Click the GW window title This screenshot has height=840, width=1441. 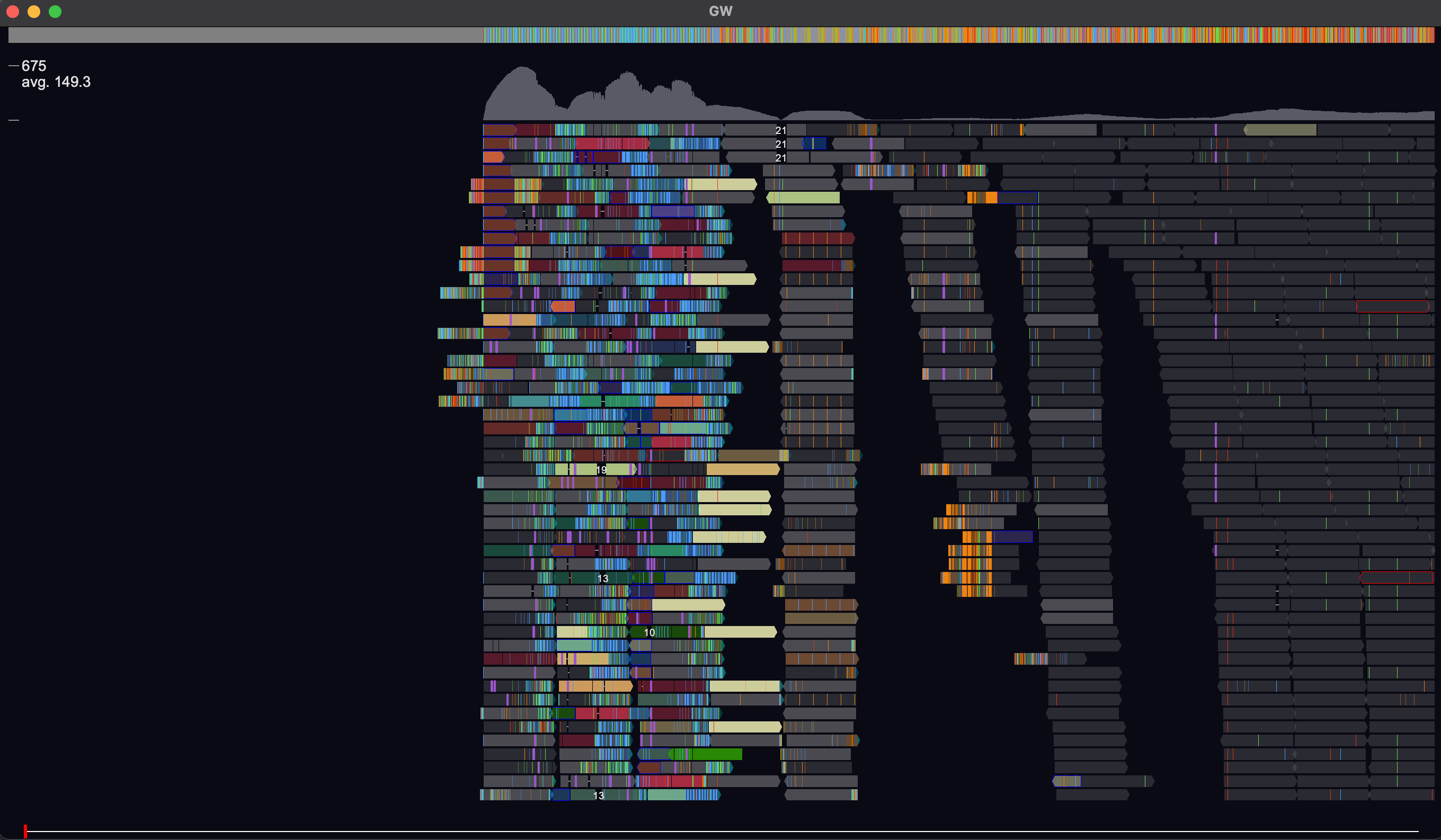pos(720,11)
